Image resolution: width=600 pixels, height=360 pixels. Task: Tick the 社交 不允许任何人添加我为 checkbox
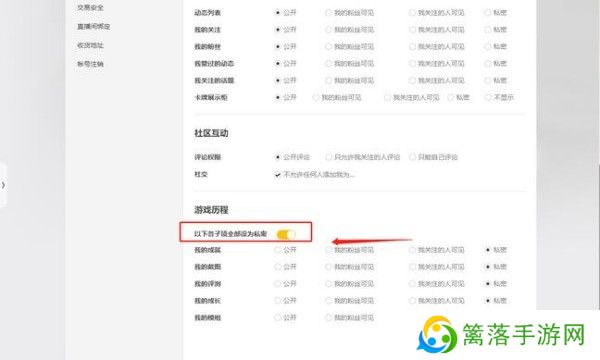[277, 175]
